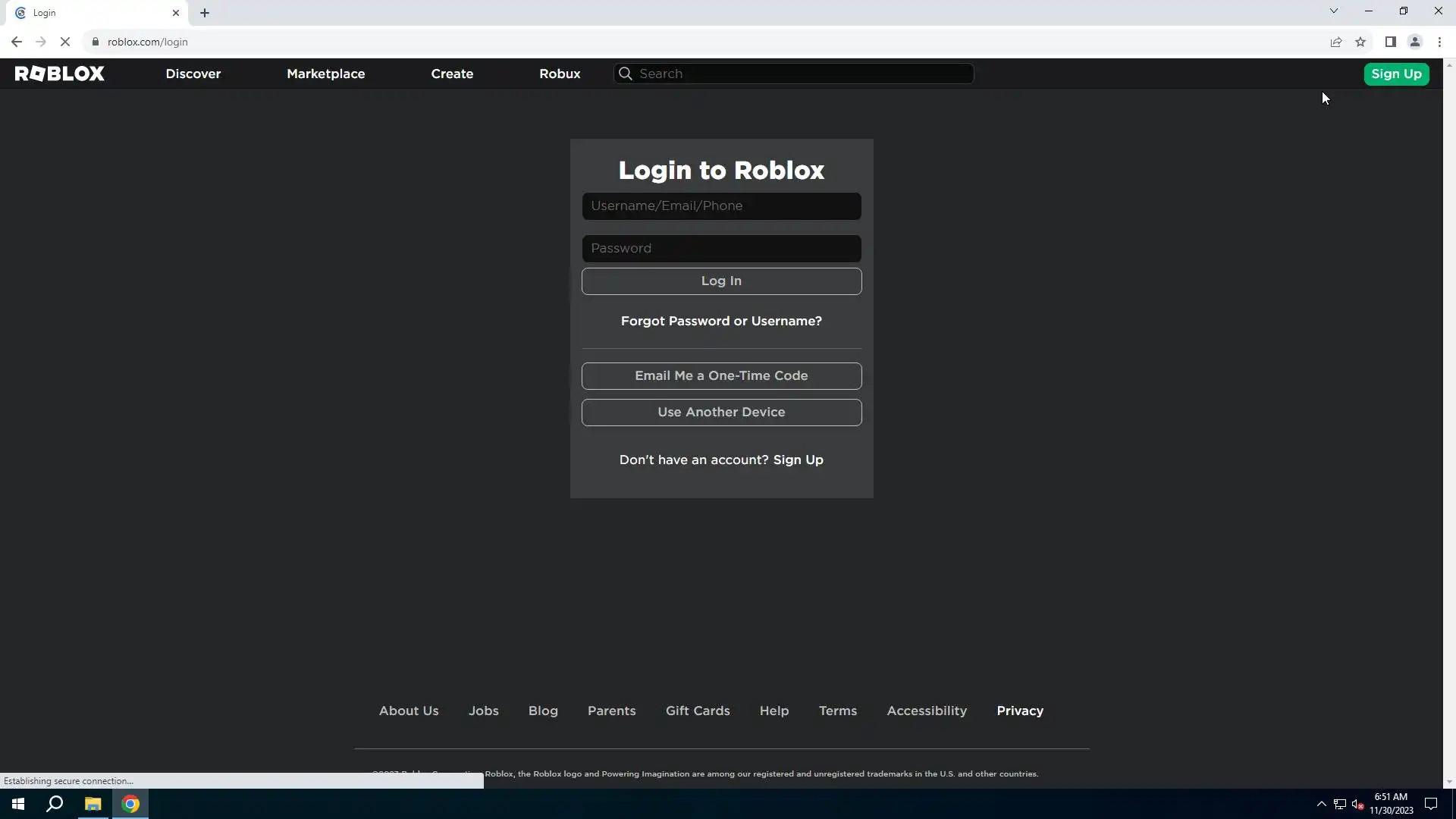Click the Password input field
The height and width of the screenshot is (819, 1456).
tap(721, 249)
